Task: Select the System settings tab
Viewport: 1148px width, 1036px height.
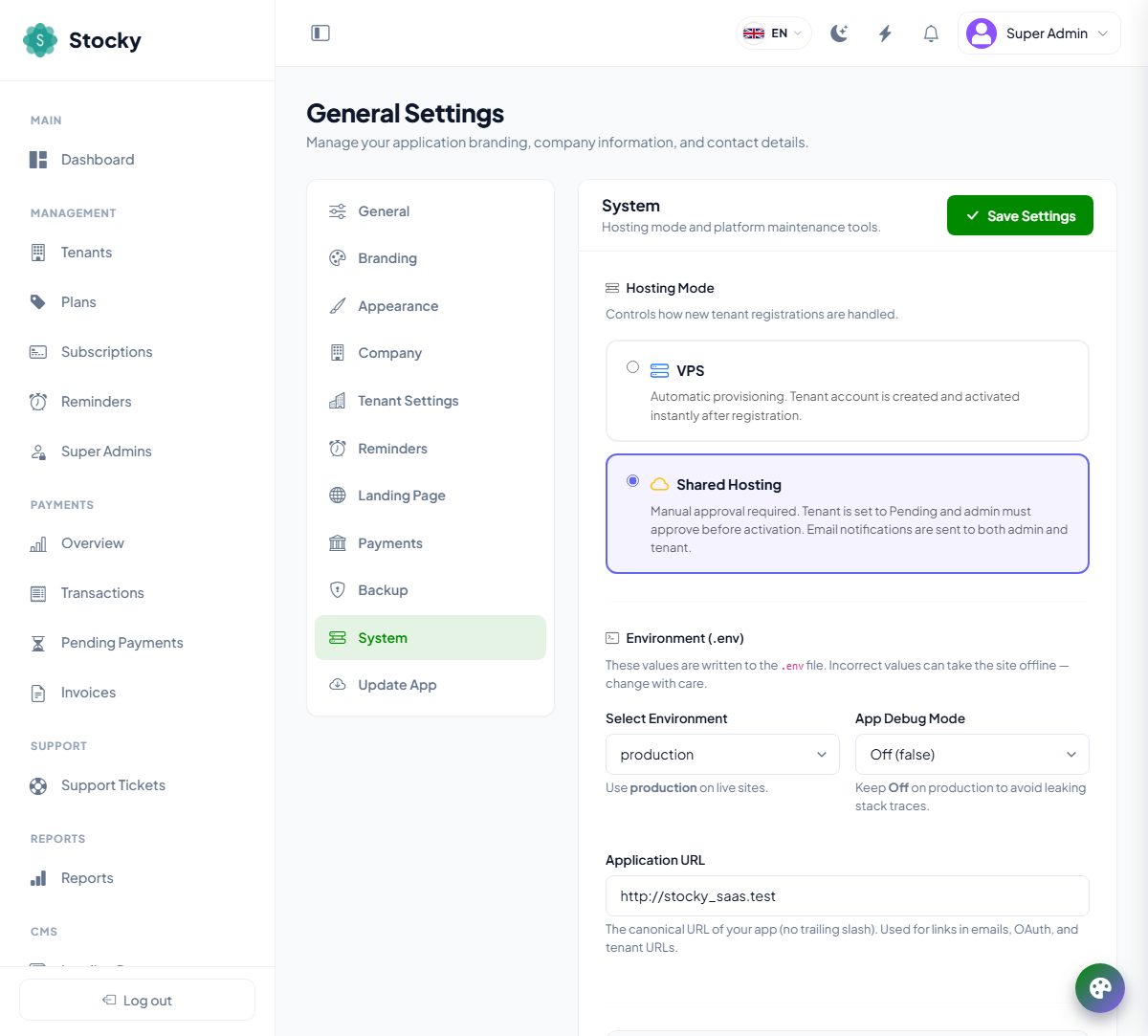Action: (430, 638)
